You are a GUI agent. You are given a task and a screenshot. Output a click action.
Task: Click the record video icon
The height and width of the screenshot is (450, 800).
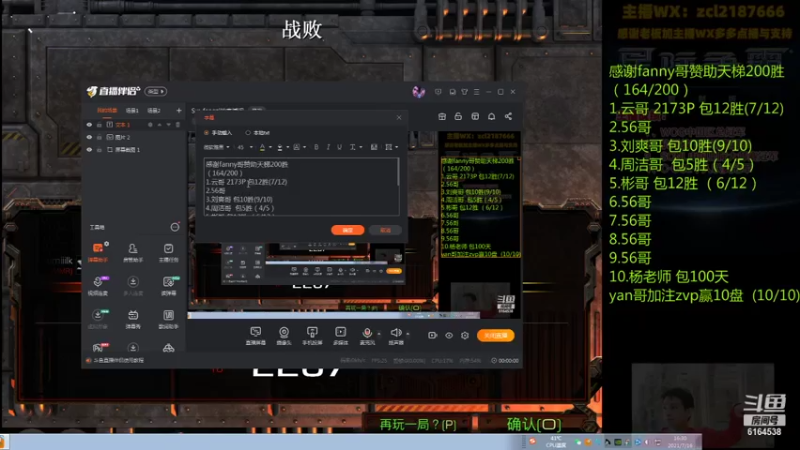432,336
